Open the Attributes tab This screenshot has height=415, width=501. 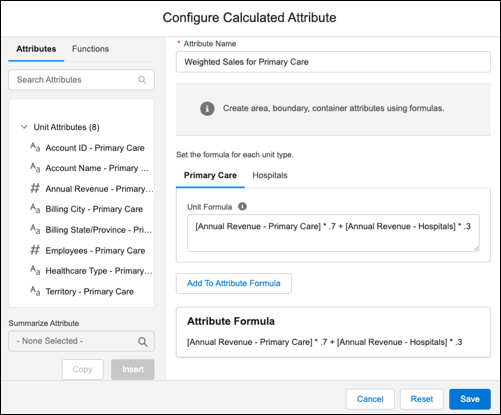point(36,49)
